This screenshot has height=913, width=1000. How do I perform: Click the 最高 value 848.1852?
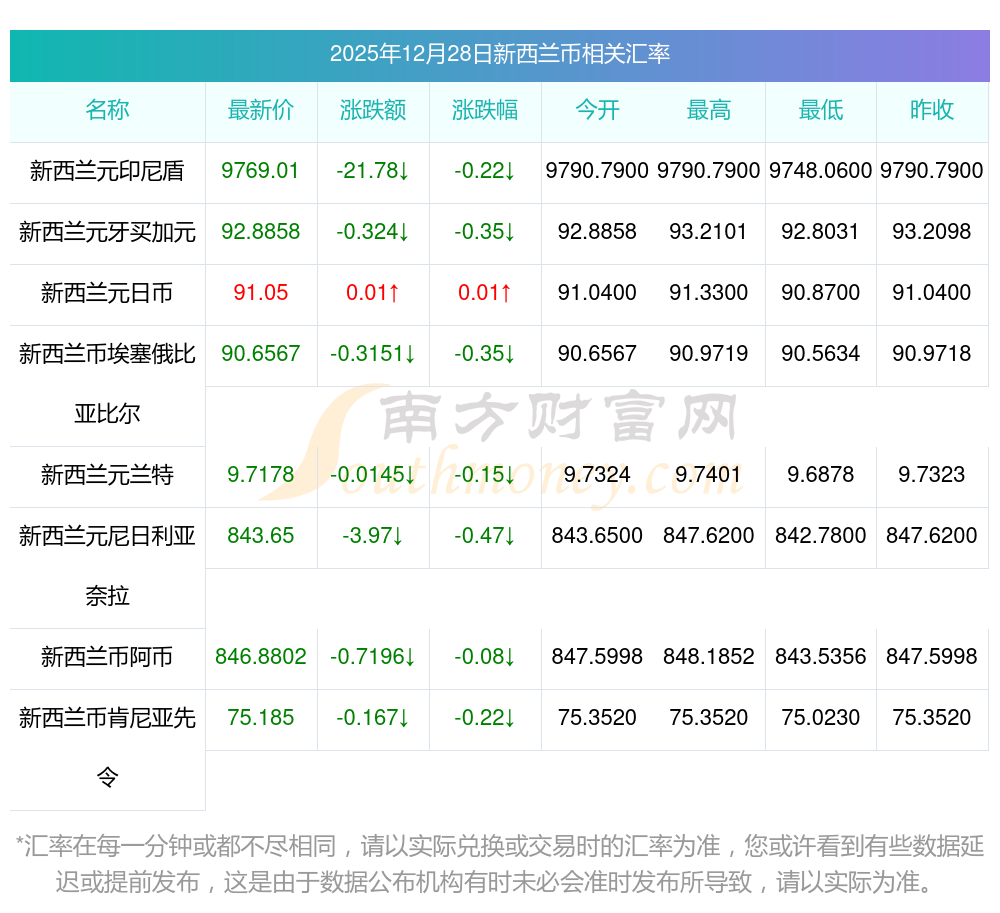709,657
